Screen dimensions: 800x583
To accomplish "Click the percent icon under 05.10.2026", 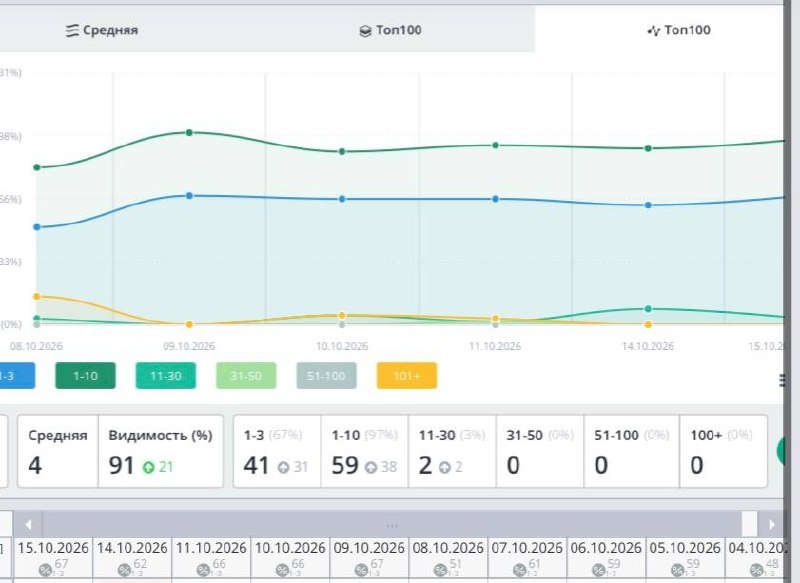I will click(678, 570).
